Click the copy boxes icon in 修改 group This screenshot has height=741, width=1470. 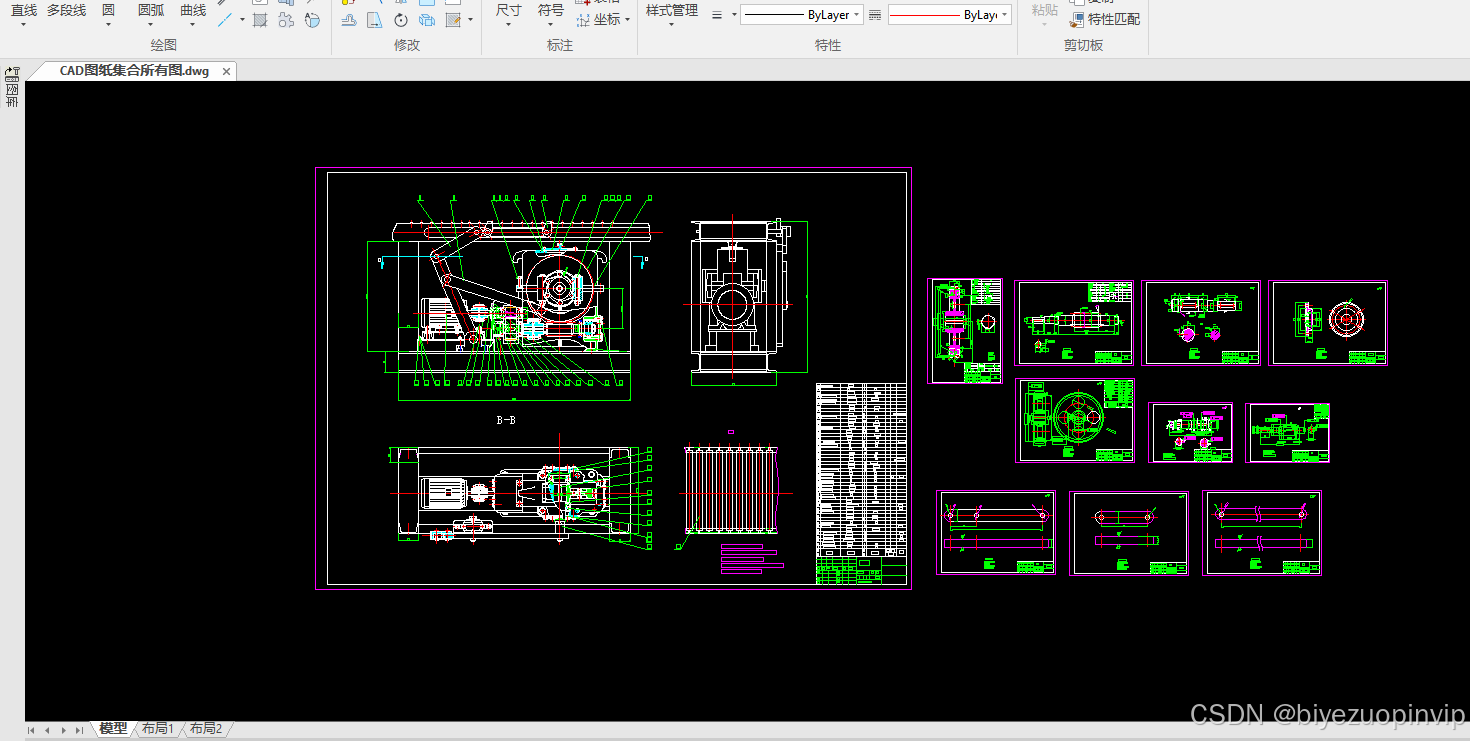point(427,20)
